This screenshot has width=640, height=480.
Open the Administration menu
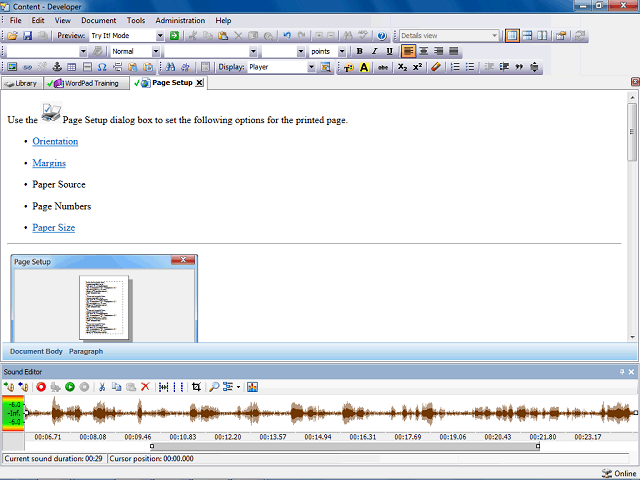coord(180,20)
